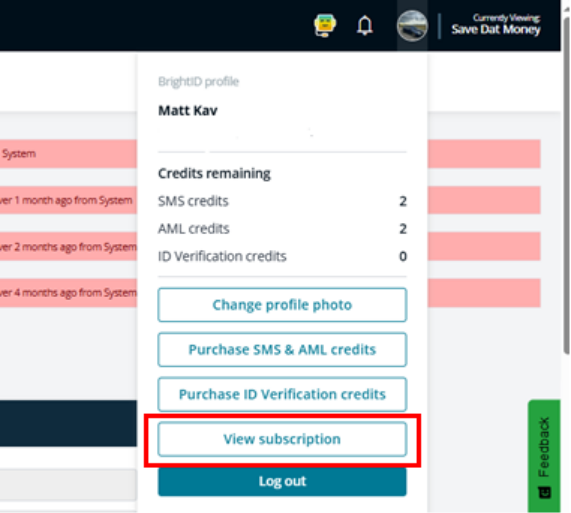571x513 pixels.
Task: Click the ID Verification credits row
Action: [x=282, y=256]
